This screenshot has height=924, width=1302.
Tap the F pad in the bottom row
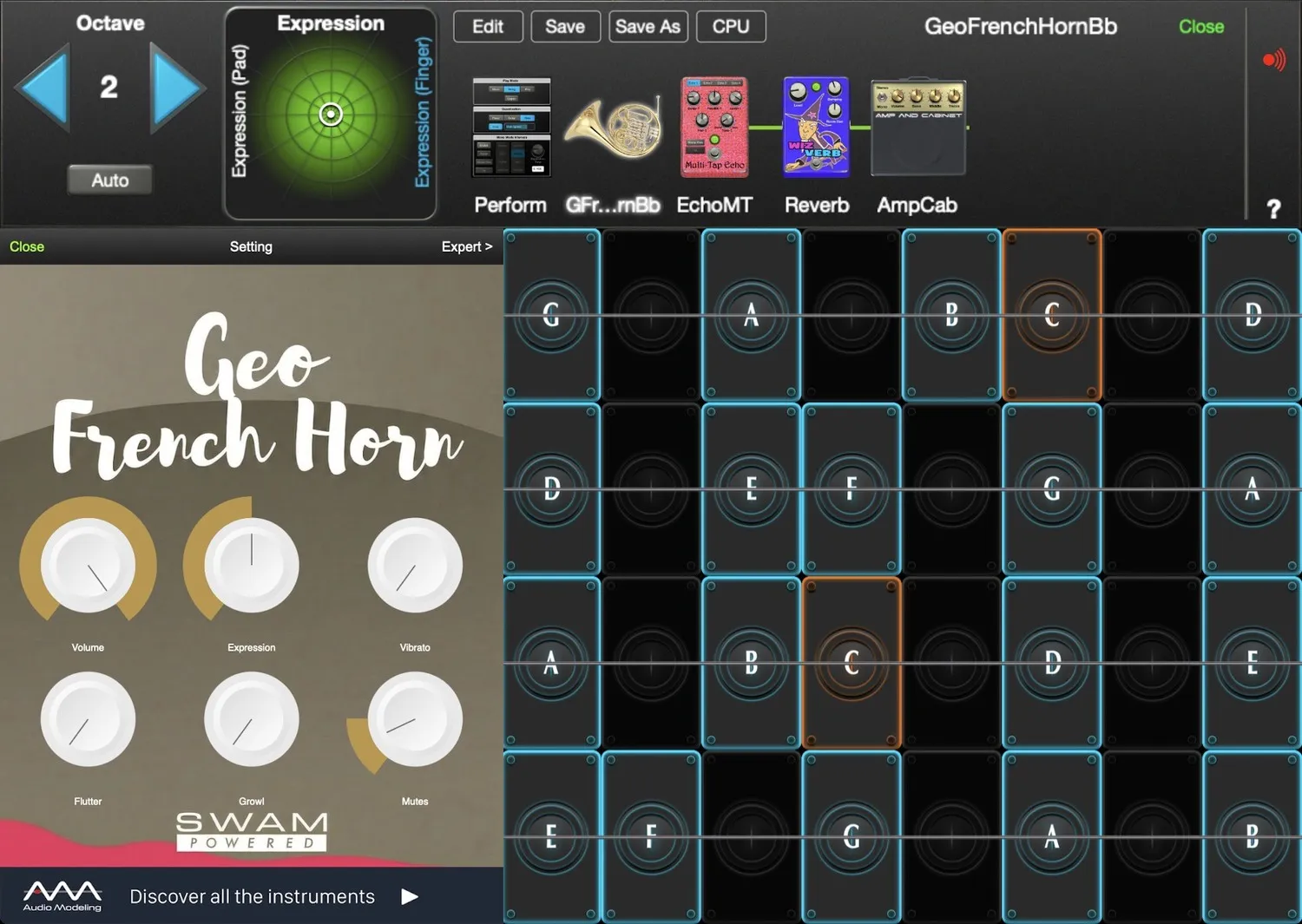coord(651,836)
